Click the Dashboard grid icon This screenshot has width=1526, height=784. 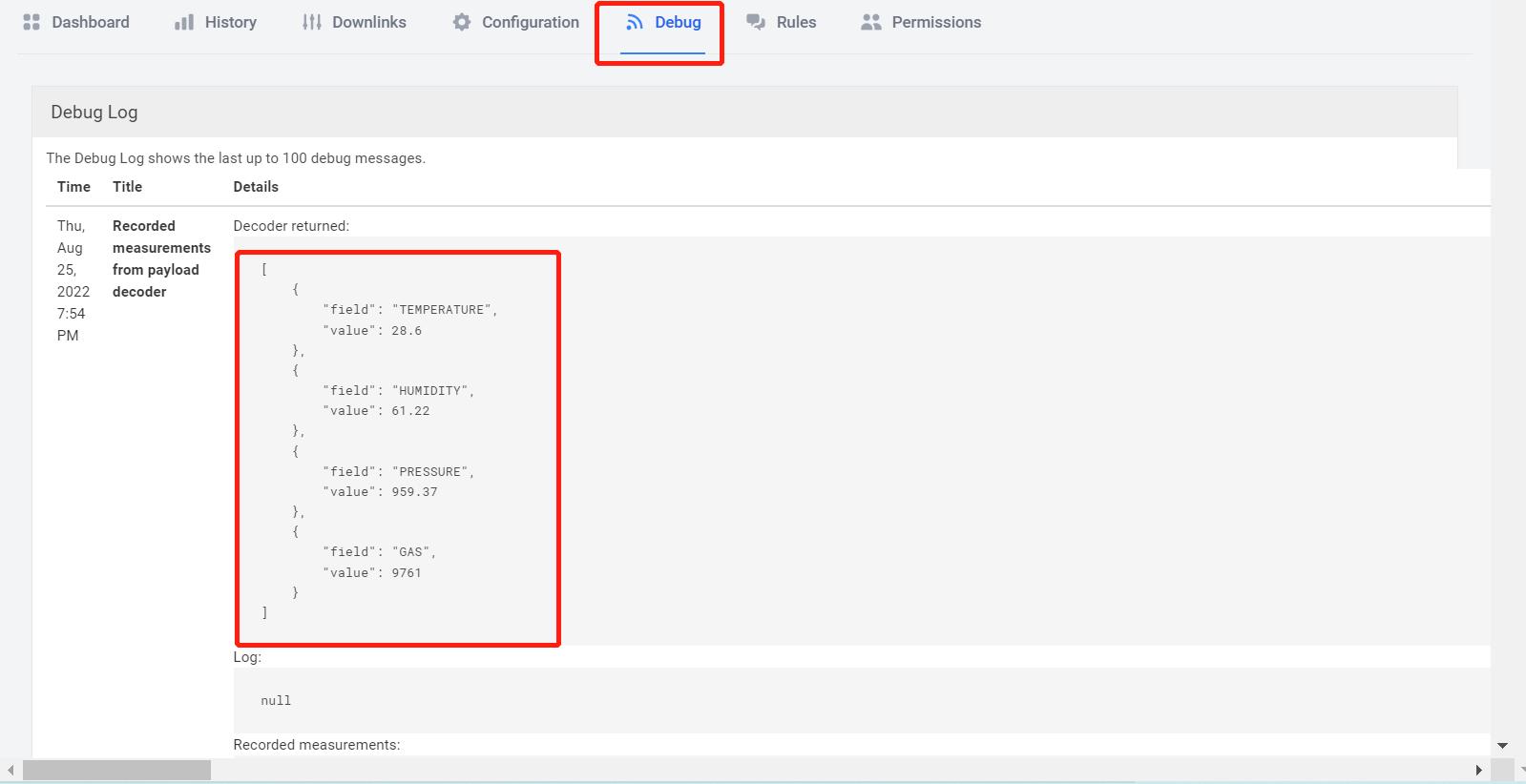pos(31,22)
